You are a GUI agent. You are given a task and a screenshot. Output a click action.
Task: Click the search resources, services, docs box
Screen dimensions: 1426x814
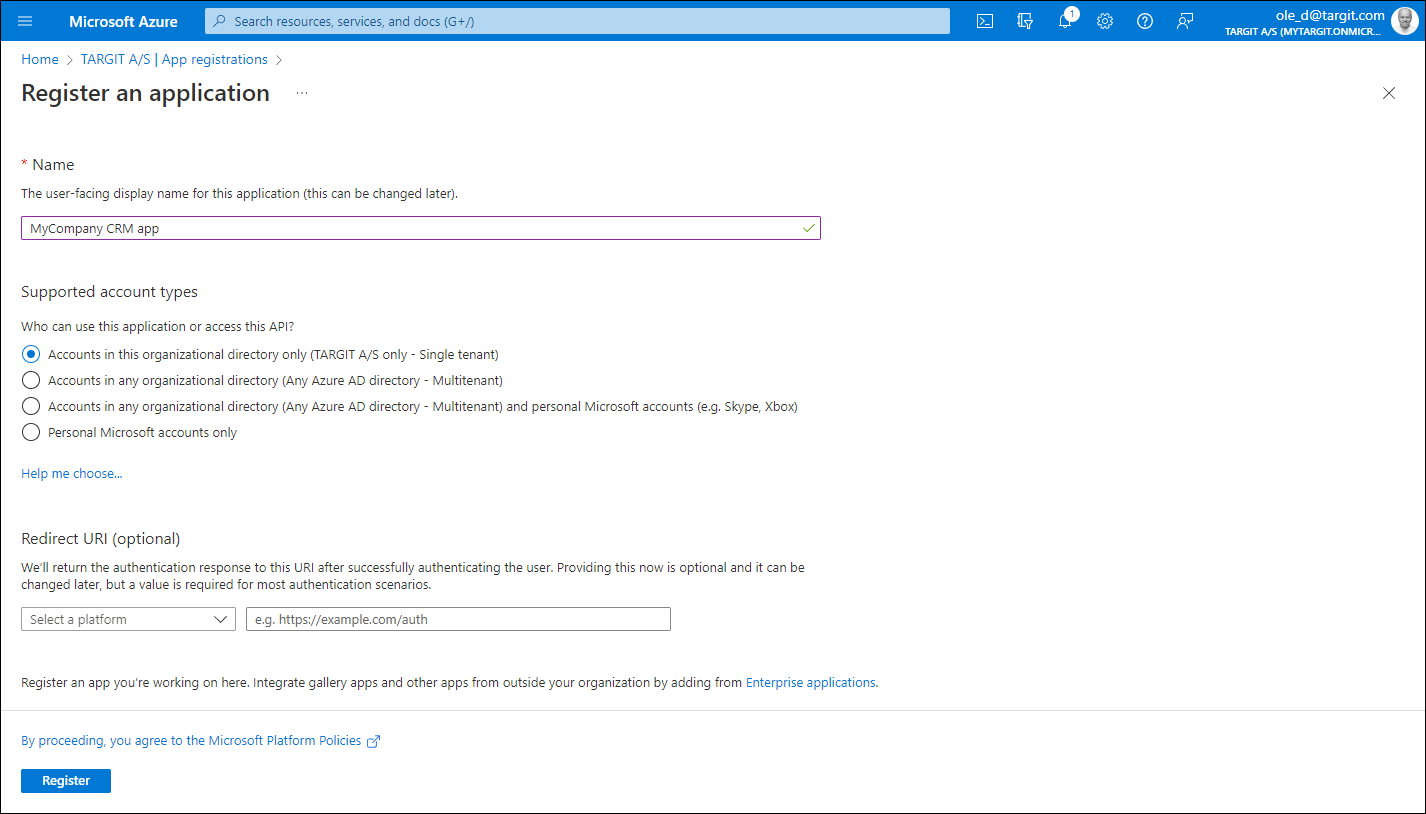point(577,21)
